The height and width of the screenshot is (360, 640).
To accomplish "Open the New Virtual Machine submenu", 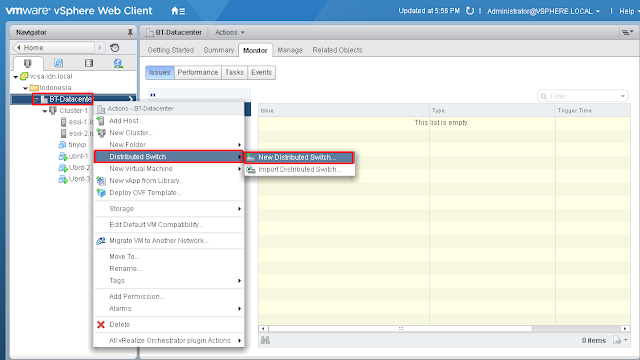I will [x=169, y=169].
